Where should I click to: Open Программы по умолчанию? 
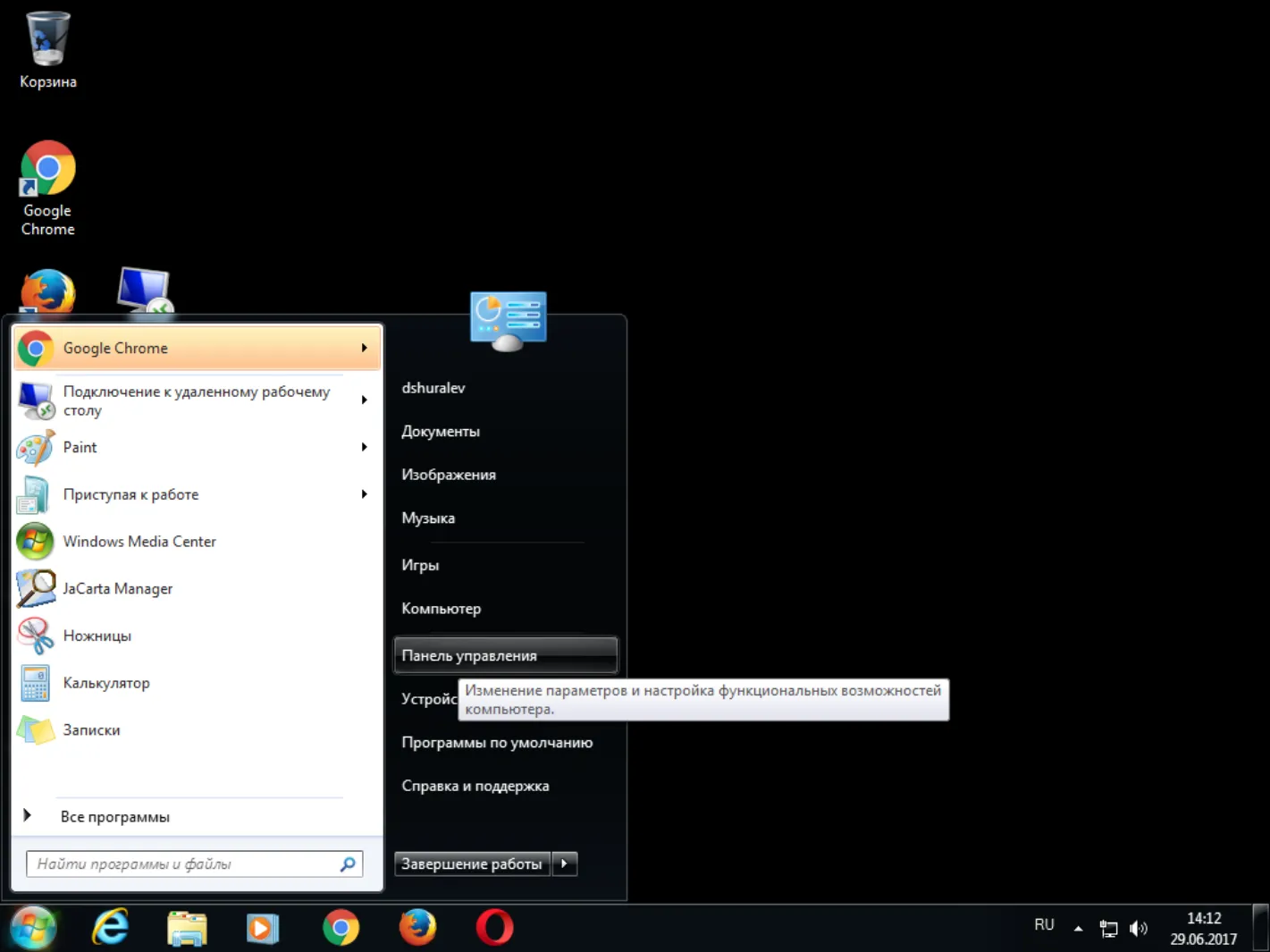tap(505, 743)
